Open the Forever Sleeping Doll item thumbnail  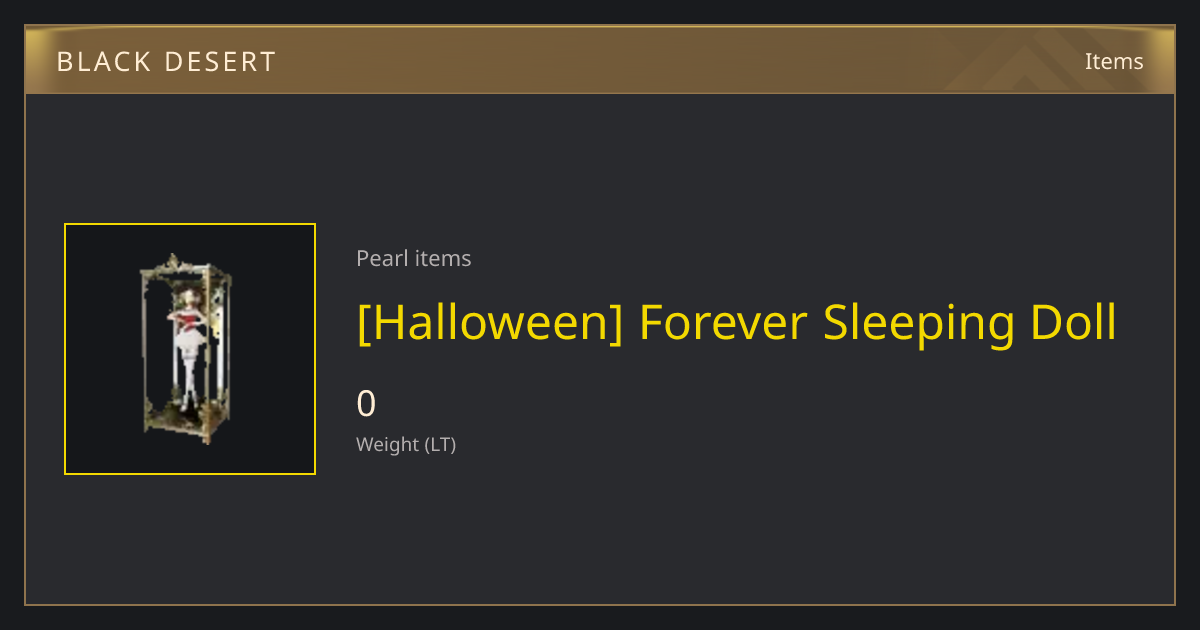tap(190, 349)
